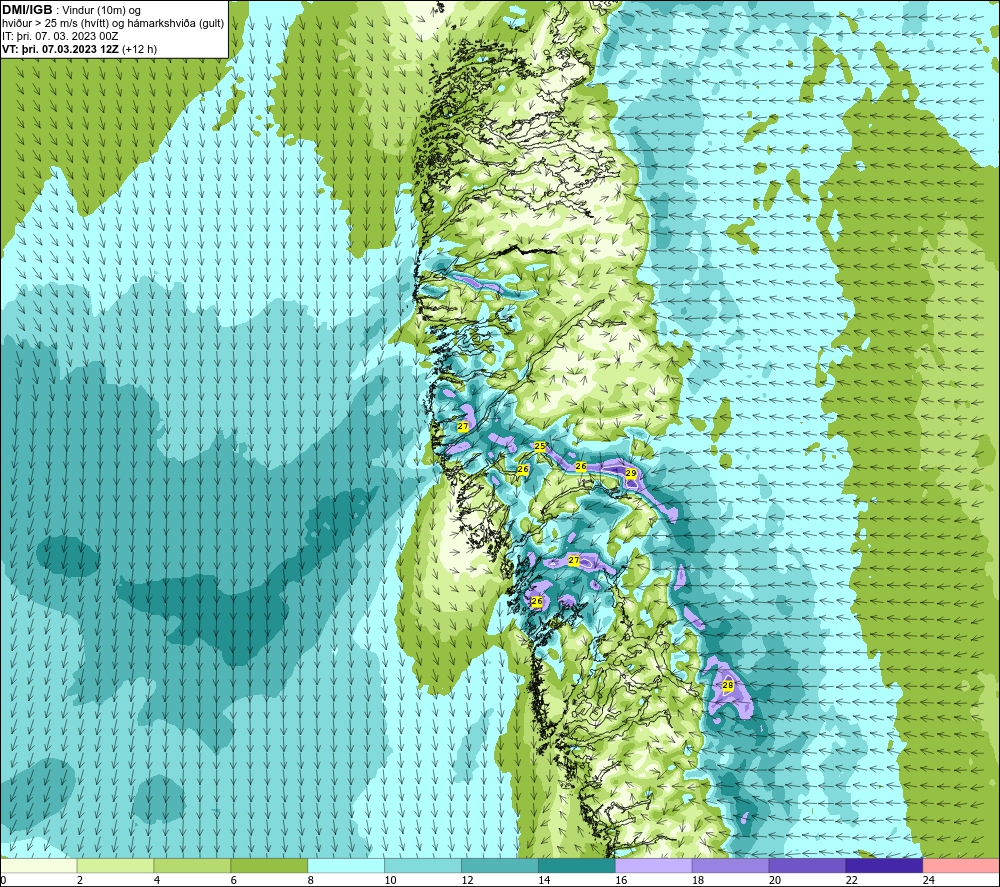This screenshot has height=887, width=1000.
Task: Click the pale cyan 8–10 m/s legend swatch
Action: pos(346,865)
